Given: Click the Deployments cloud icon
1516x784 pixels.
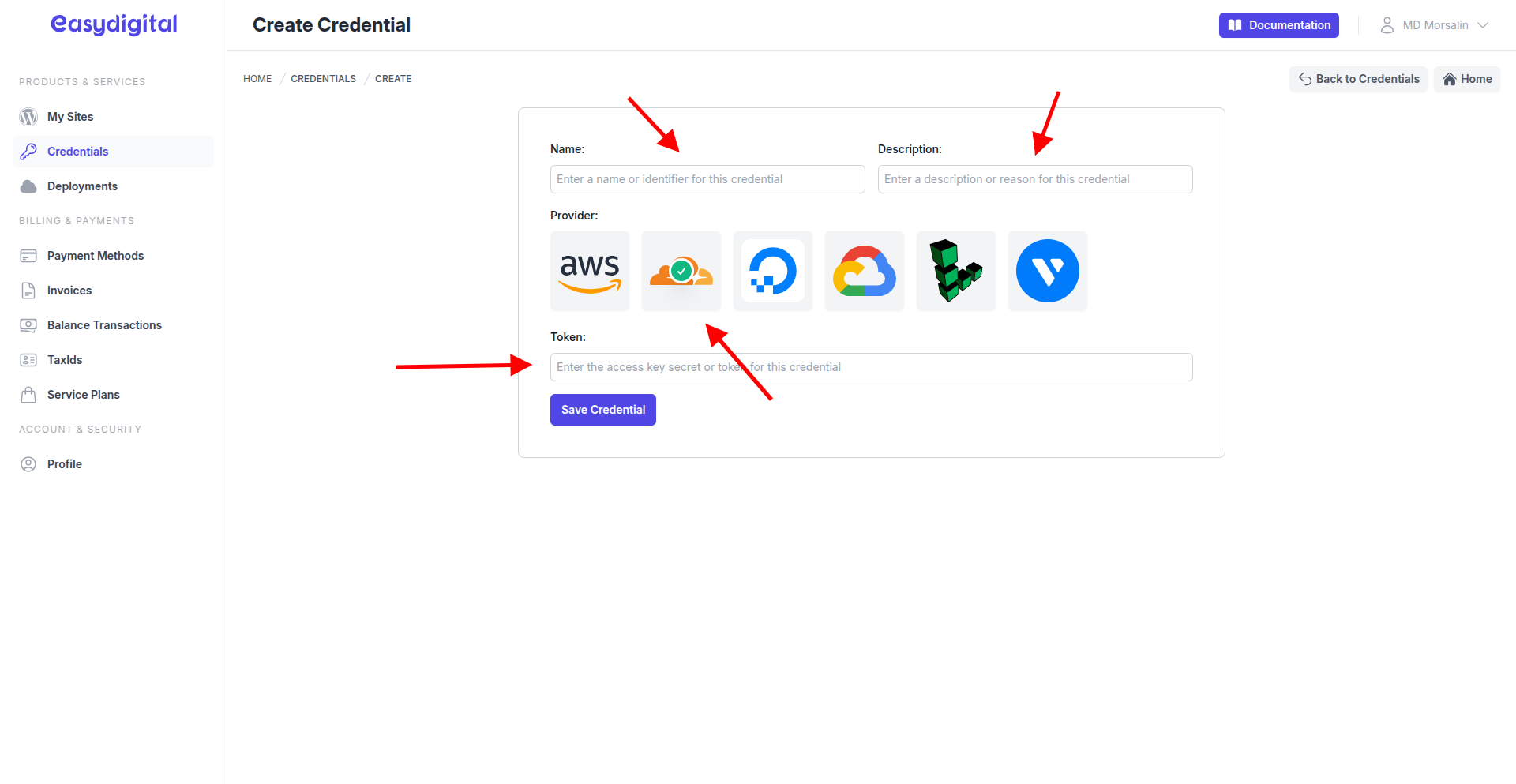Looking at the screenshot, I should (28, 186).
